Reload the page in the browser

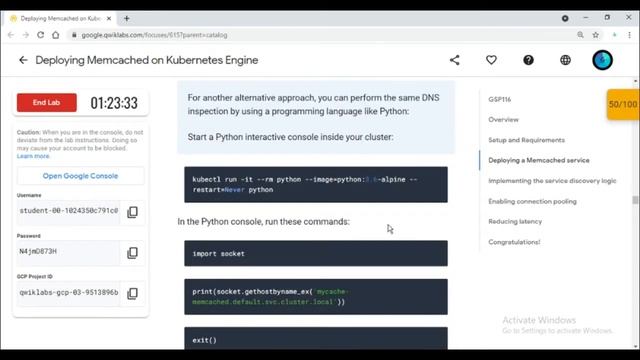(40, 35)
